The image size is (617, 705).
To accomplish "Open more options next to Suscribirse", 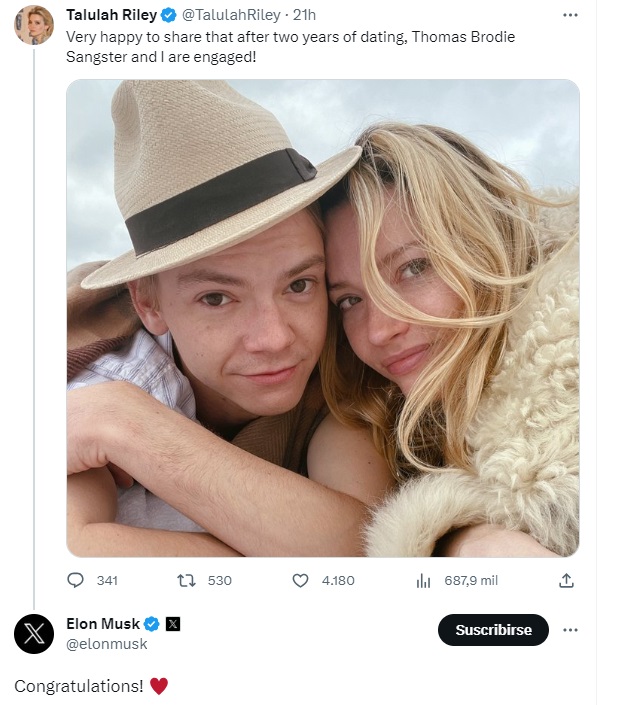I will 570,630.
